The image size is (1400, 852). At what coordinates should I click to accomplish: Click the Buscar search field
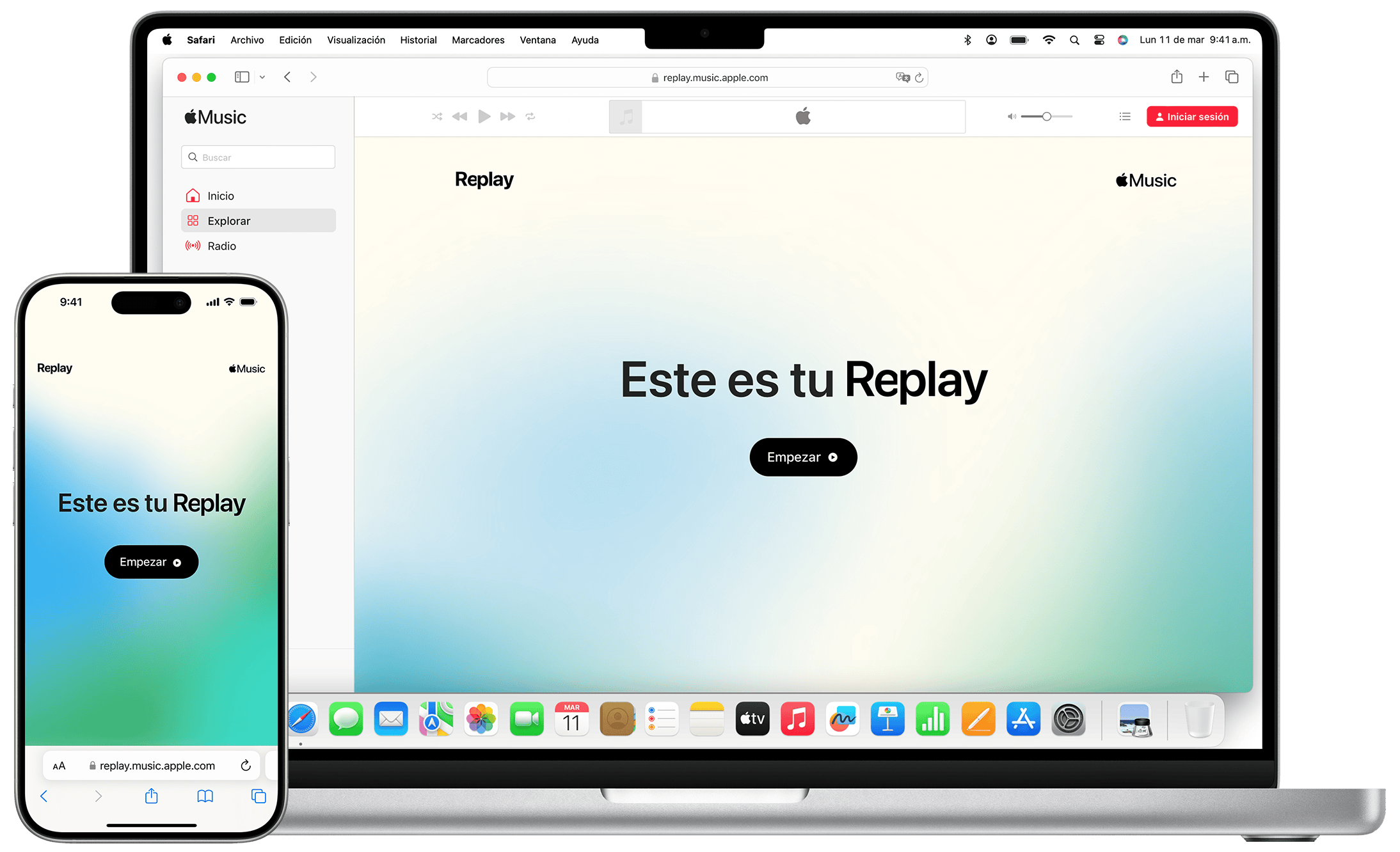click(x=258, y=157)
